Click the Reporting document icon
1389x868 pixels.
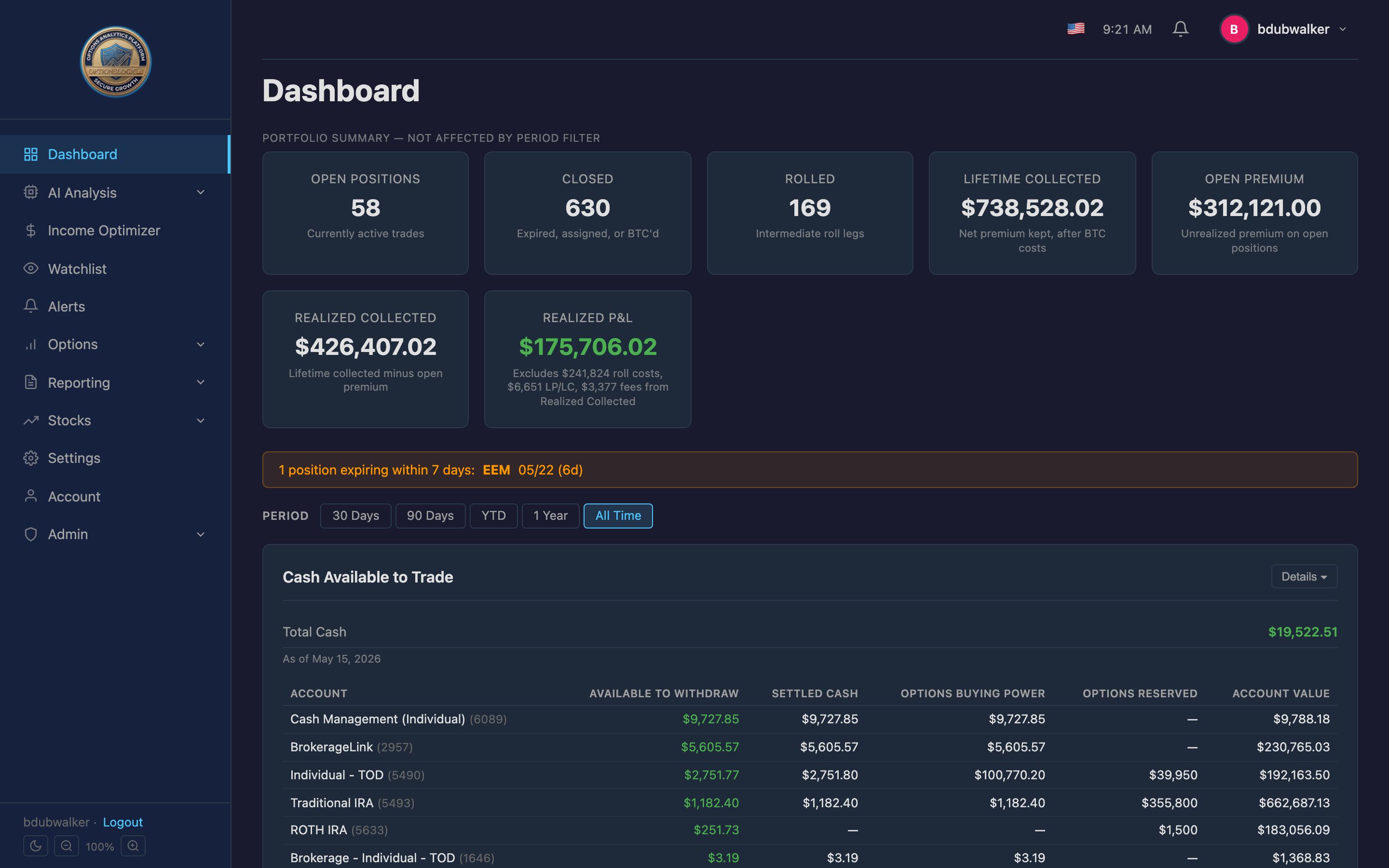[x=31, y=382]
